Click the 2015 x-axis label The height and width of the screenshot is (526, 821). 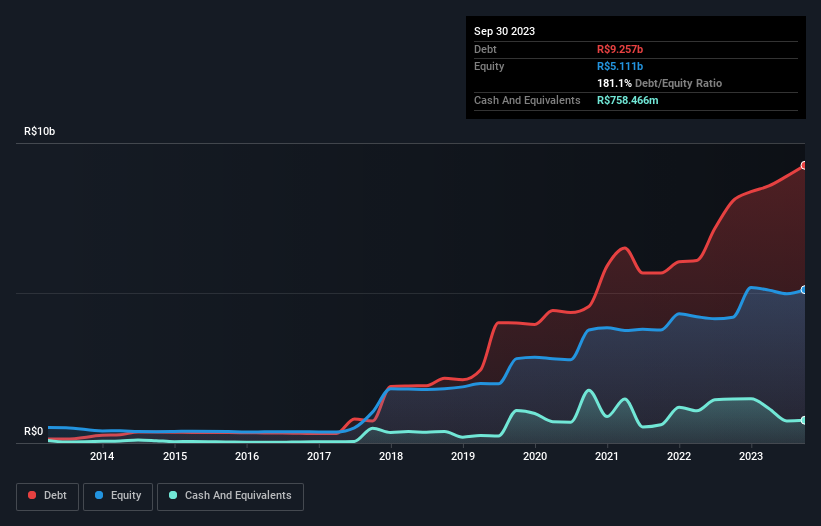[x=175, y=456]
